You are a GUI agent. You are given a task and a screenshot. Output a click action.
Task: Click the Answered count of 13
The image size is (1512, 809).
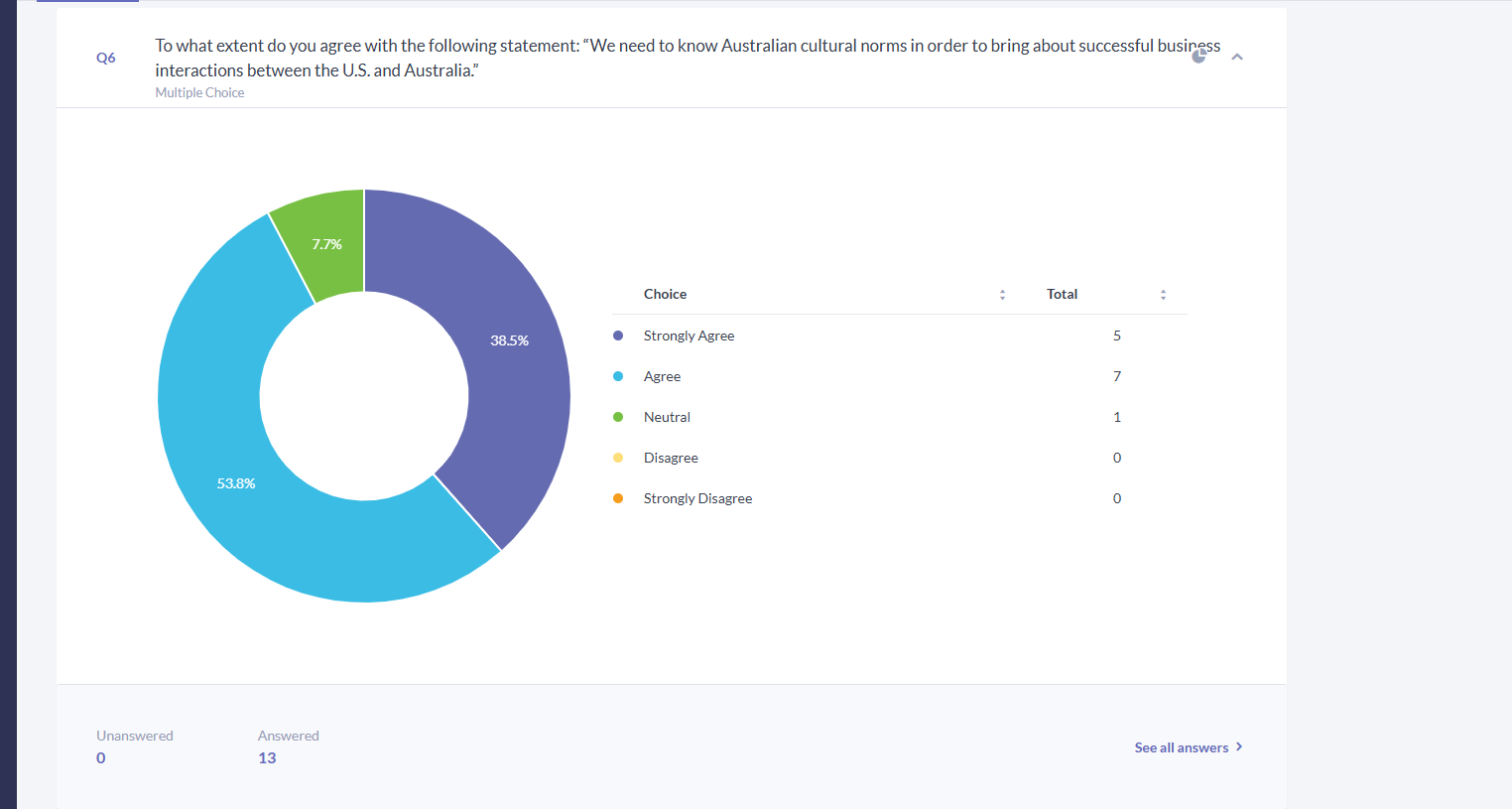pyautogui.click(x=267, y=757)
